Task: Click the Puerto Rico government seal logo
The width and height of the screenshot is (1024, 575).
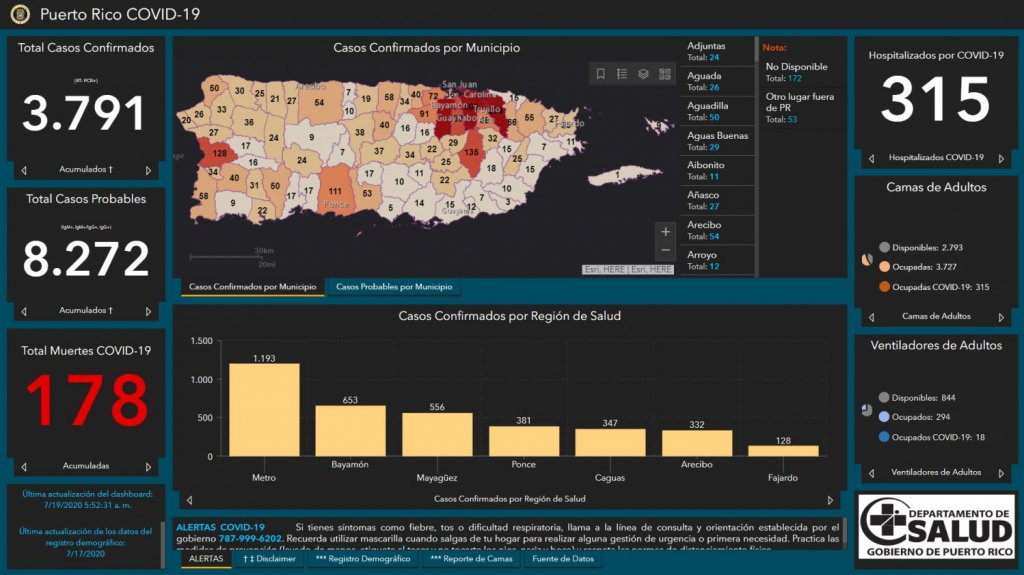Action: (20, 14)
